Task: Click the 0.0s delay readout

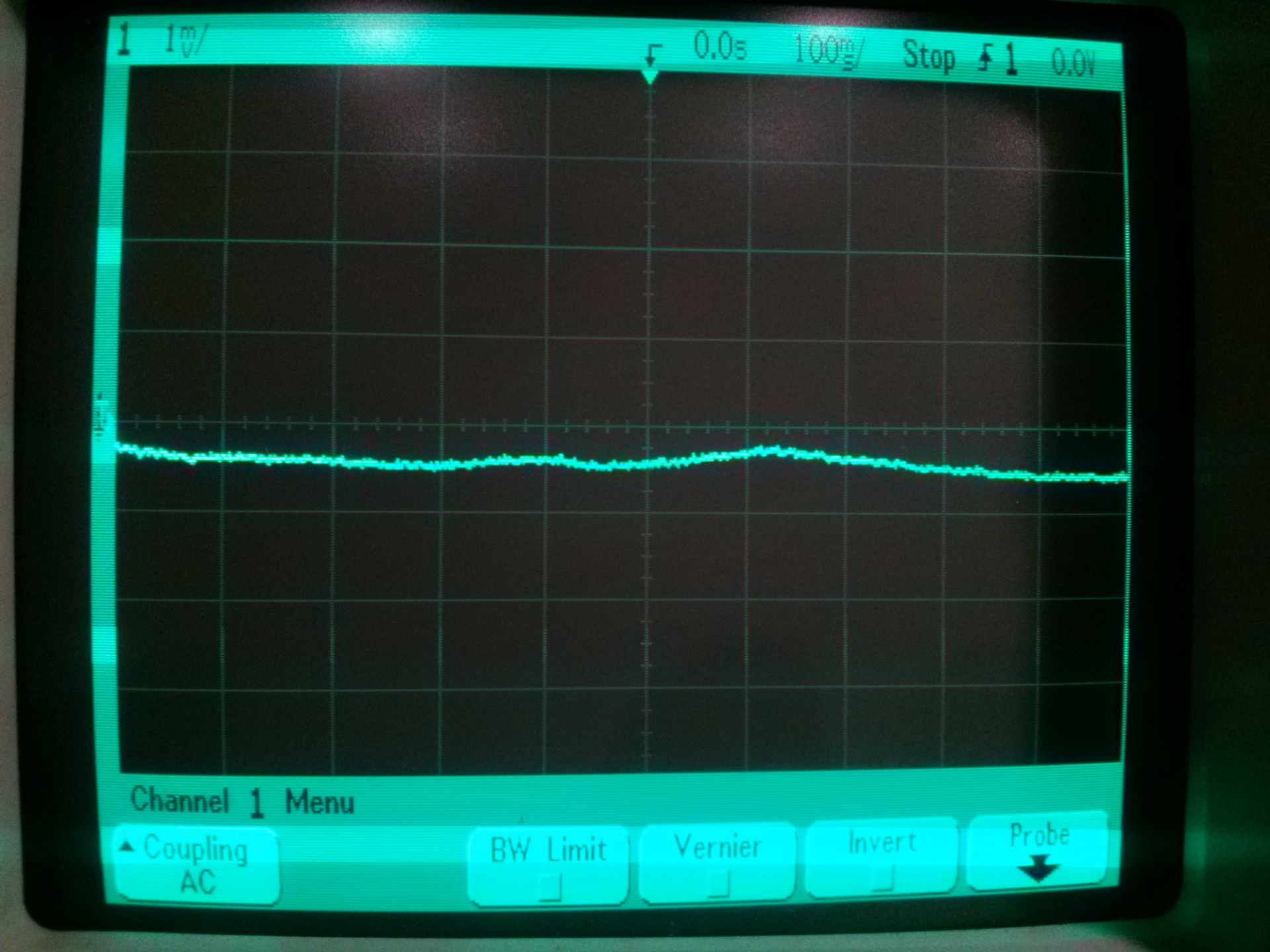Action: (720, 48)
